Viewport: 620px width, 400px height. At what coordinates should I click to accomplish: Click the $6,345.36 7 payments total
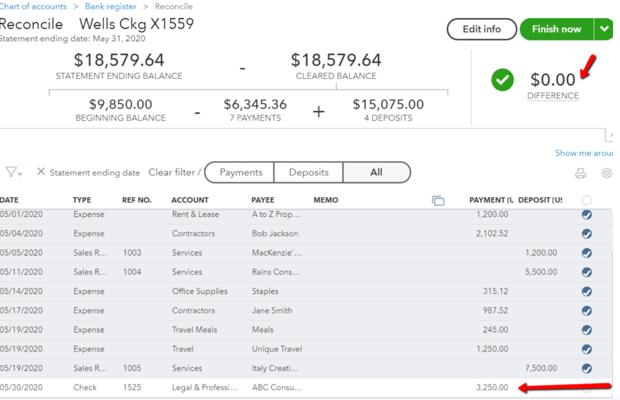255,109
